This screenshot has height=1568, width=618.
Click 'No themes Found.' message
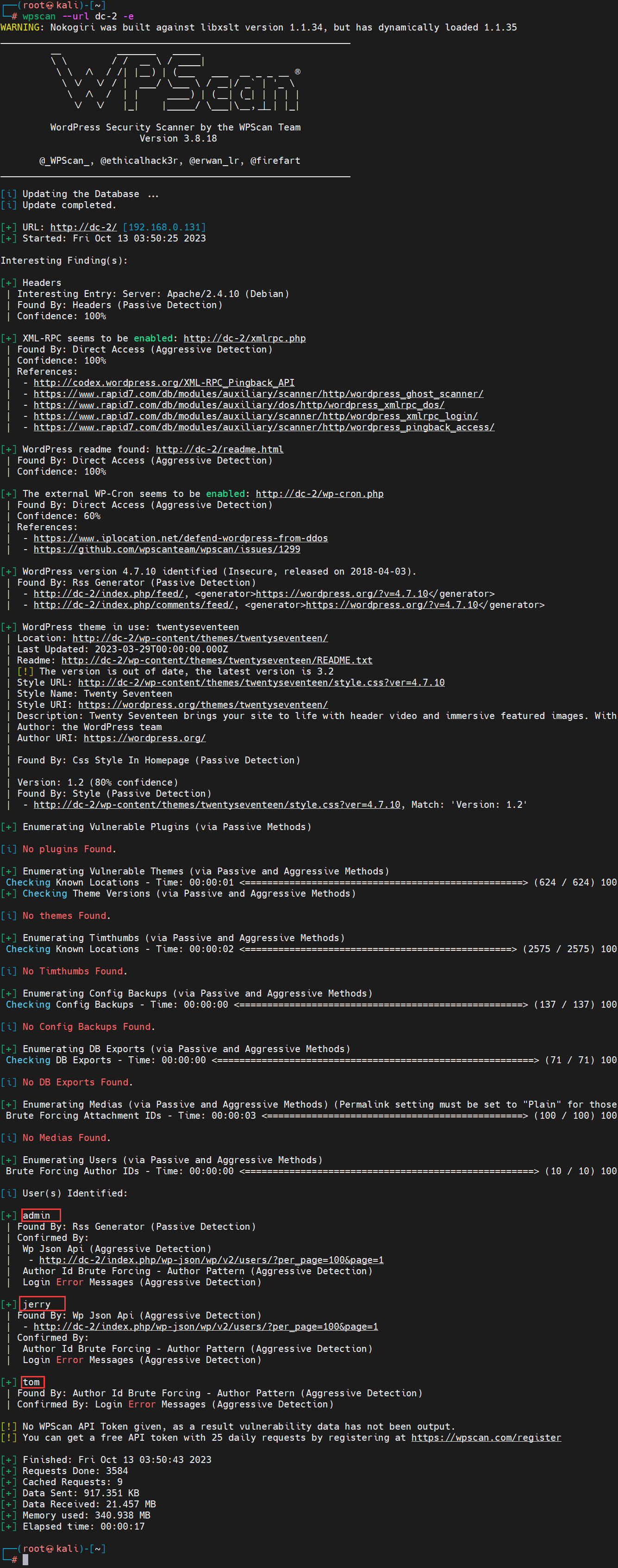click(x=67, y=916)
